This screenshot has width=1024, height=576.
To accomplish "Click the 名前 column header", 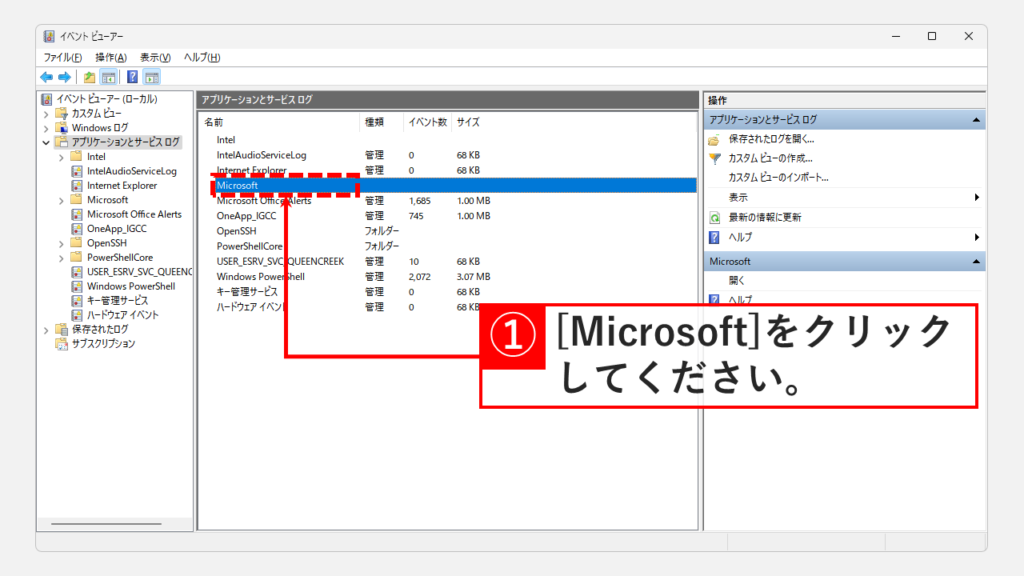I will coord(215,122).
